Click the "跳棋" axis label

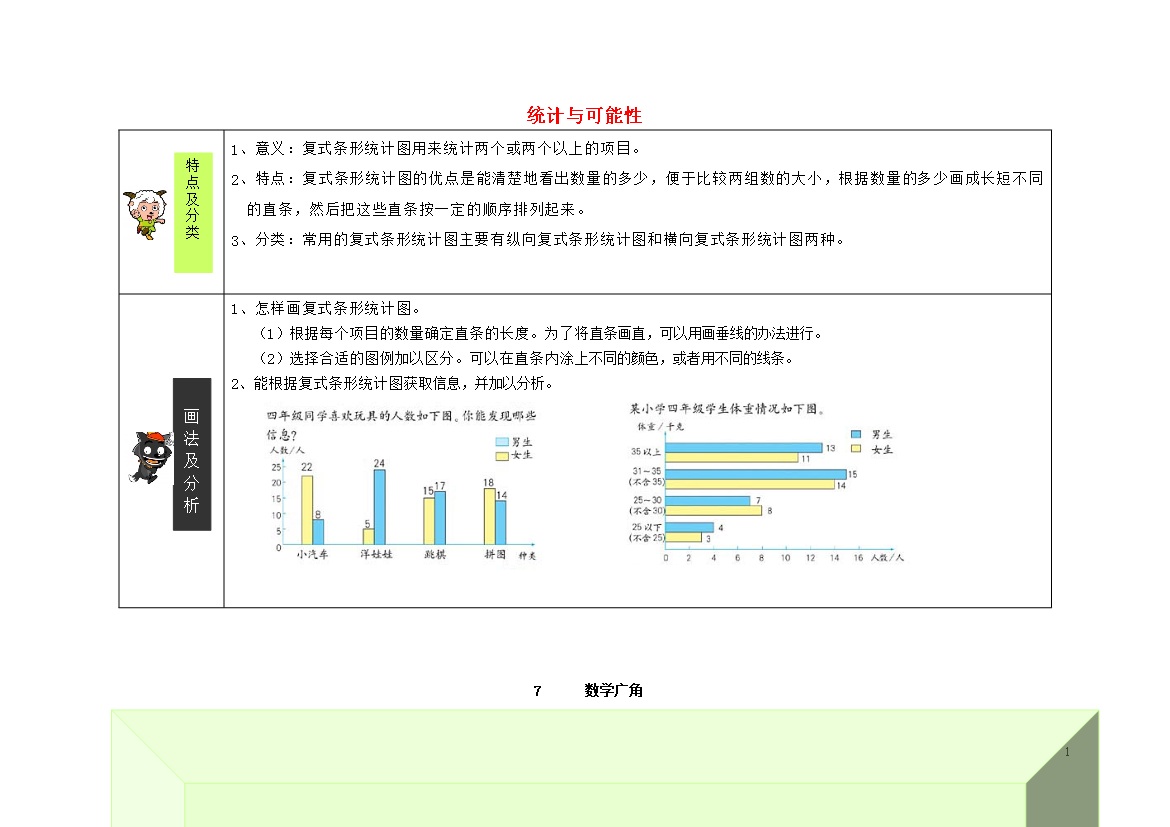tap(435, 555)
